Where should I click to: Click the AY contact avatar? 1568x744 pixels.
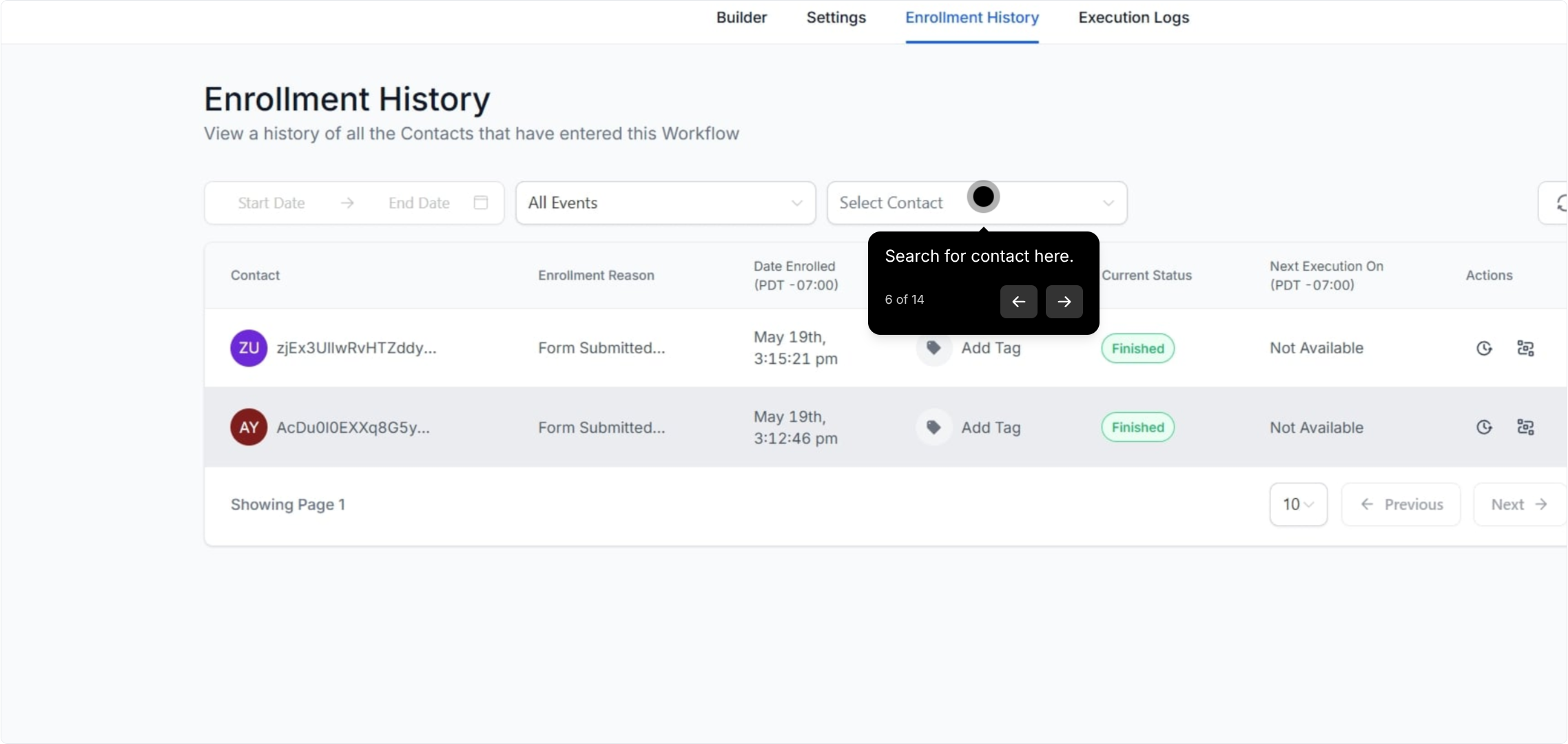pyautogui.click(x=249, y=427)
